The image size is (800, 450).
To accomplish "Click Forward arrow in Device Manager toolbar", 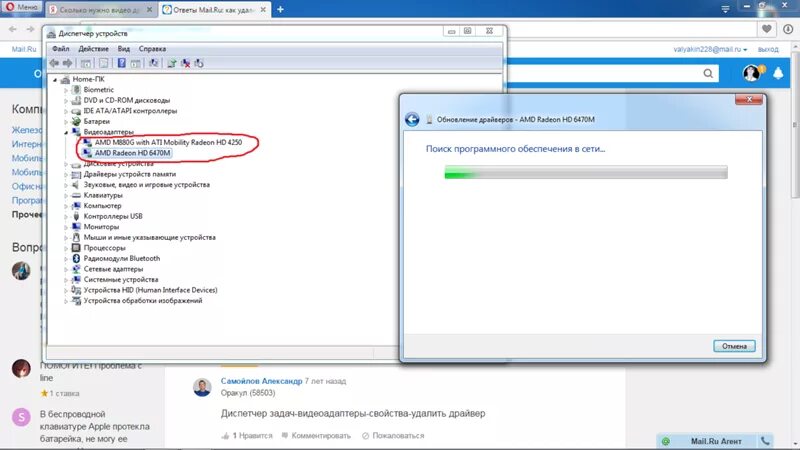I will 67,63.
